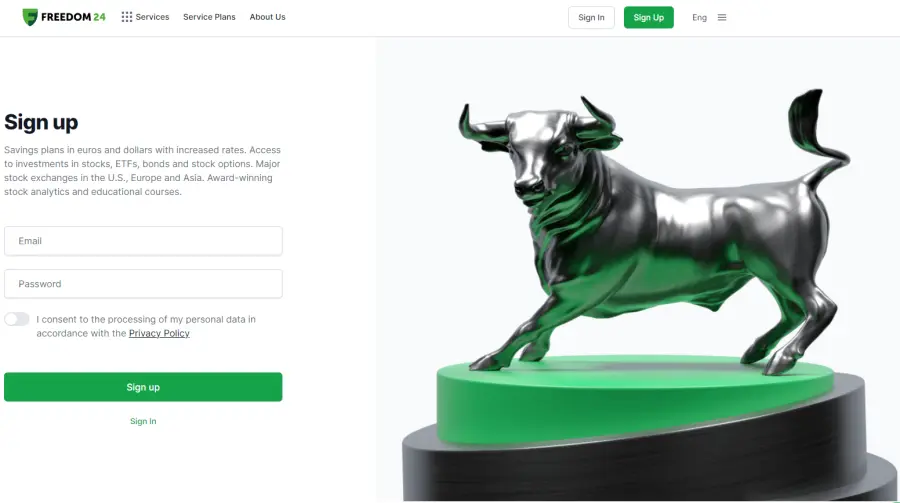
Task: Expand the Services menu label
Action: pos(152,17)
